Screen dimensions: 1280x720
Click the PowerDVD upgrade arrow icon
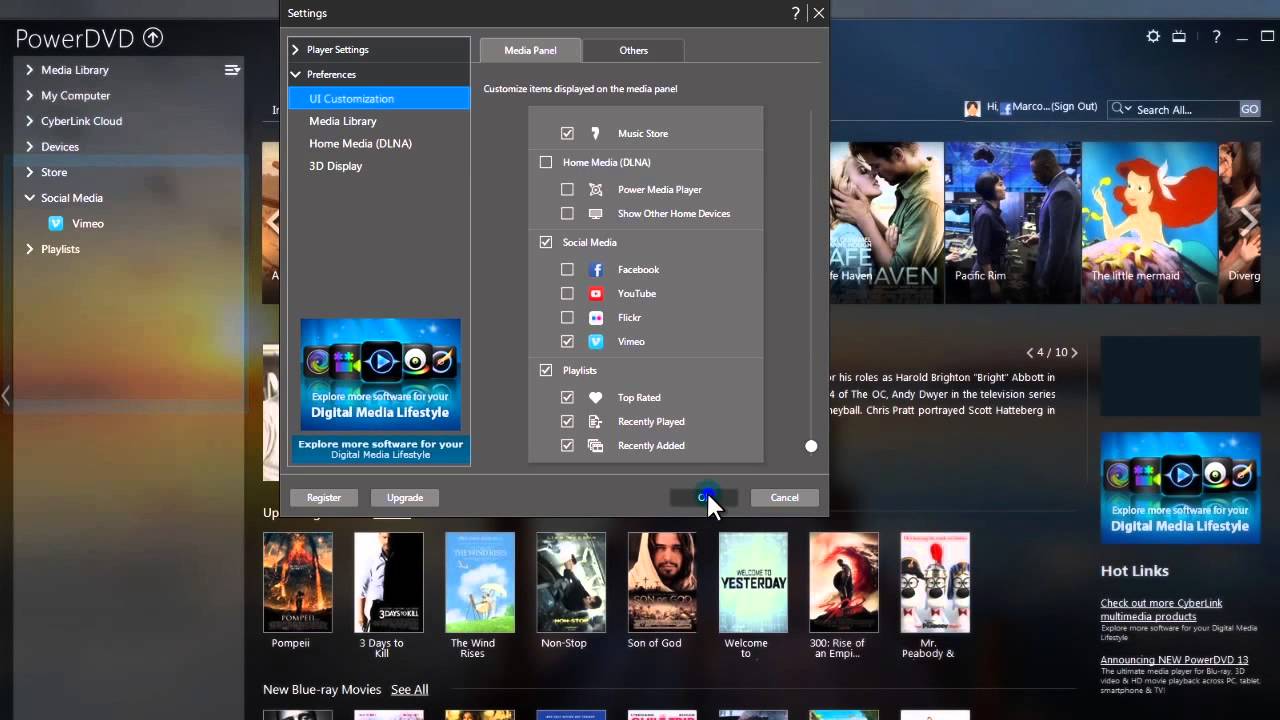[x=153, y=38]
